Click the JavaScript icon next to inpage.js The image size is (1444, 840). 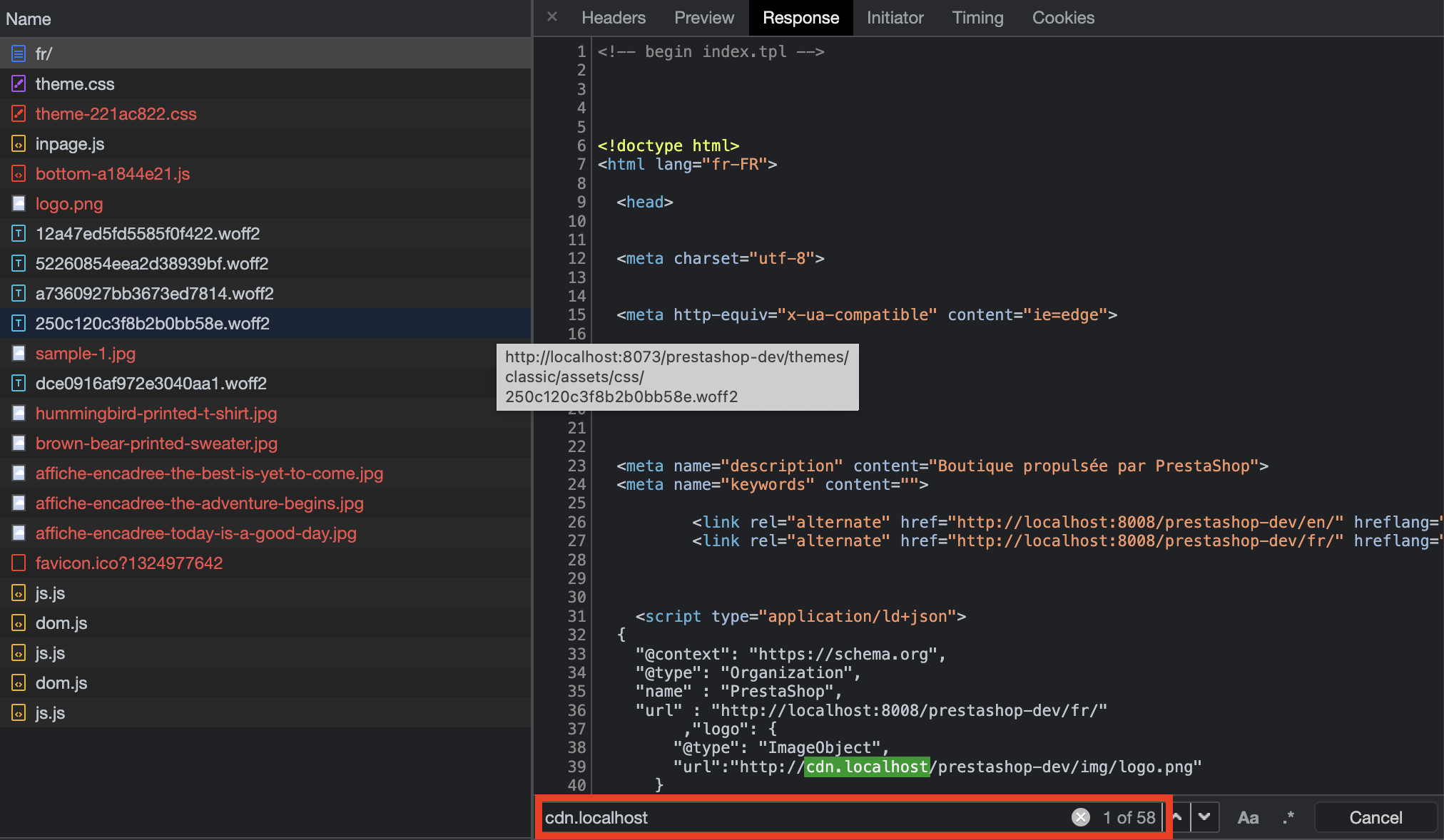pos(18,143)
